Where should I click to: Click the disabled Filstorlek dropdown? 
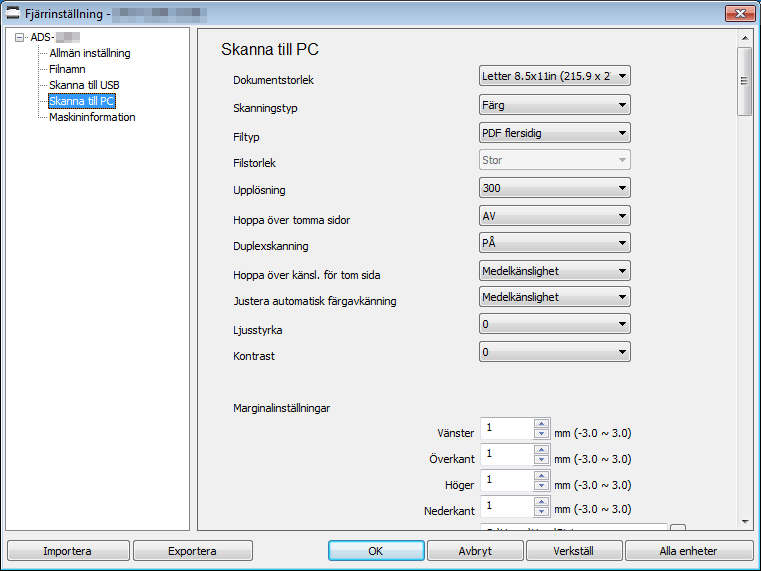(x=555, y=160)
